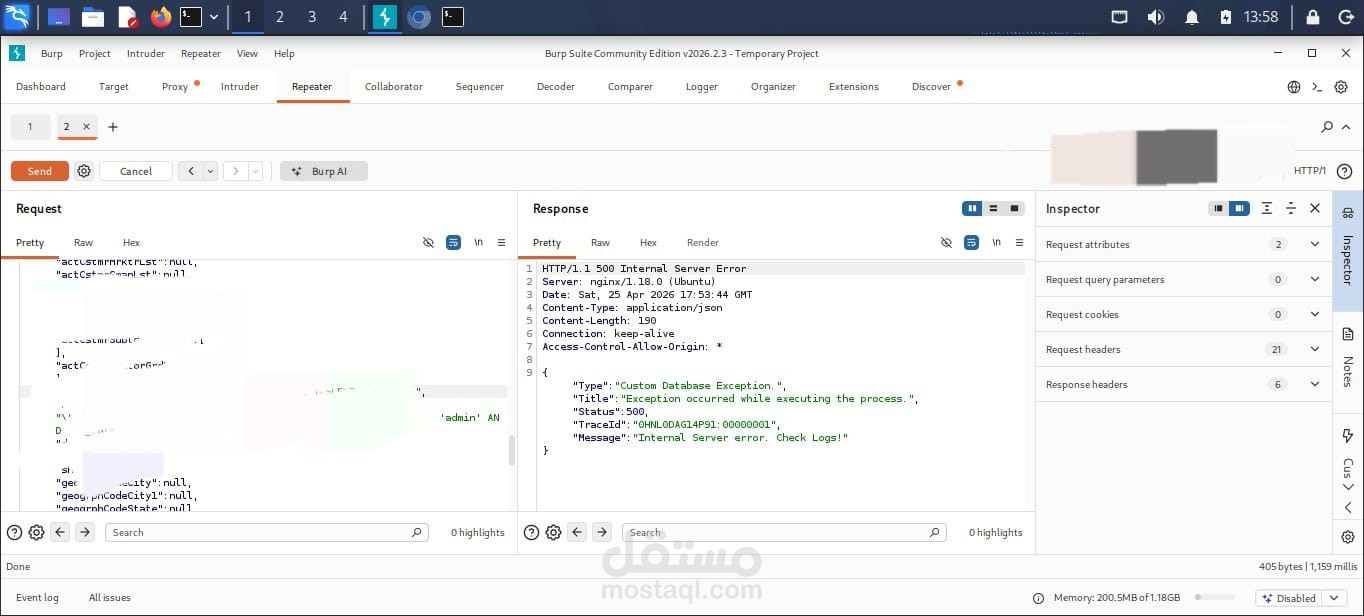This screenshot has width=1364, height=616.
Task: Select the Burp Suite taskbar window icon
Action: coord(385,16)
